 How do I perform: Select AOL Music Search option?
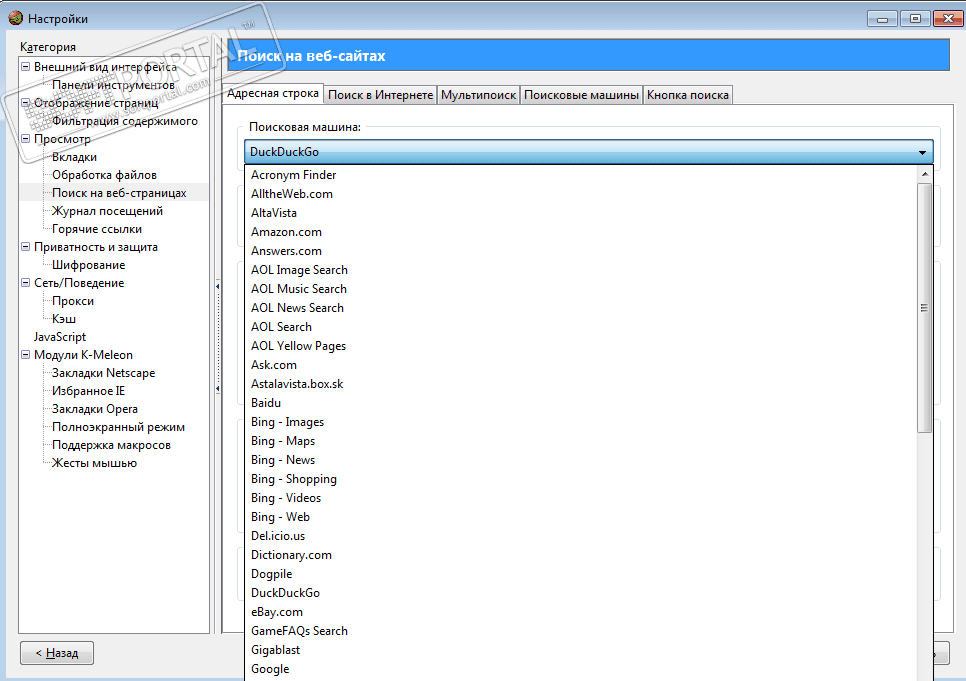click(x=581, y=289)
